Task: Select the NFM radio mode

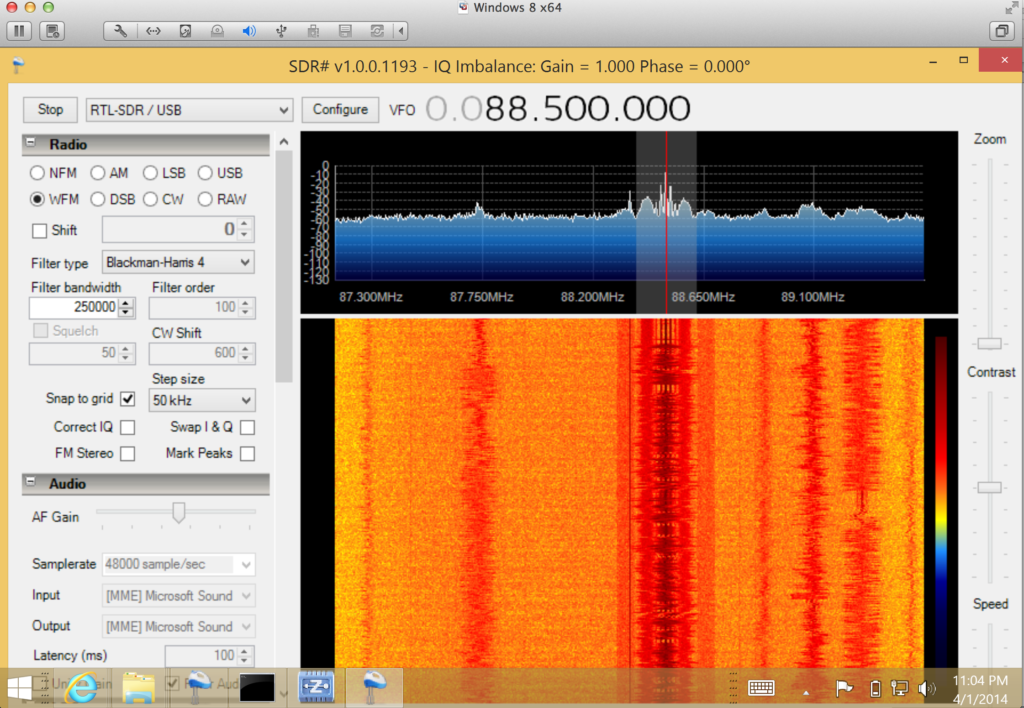Action: point(37,173)
